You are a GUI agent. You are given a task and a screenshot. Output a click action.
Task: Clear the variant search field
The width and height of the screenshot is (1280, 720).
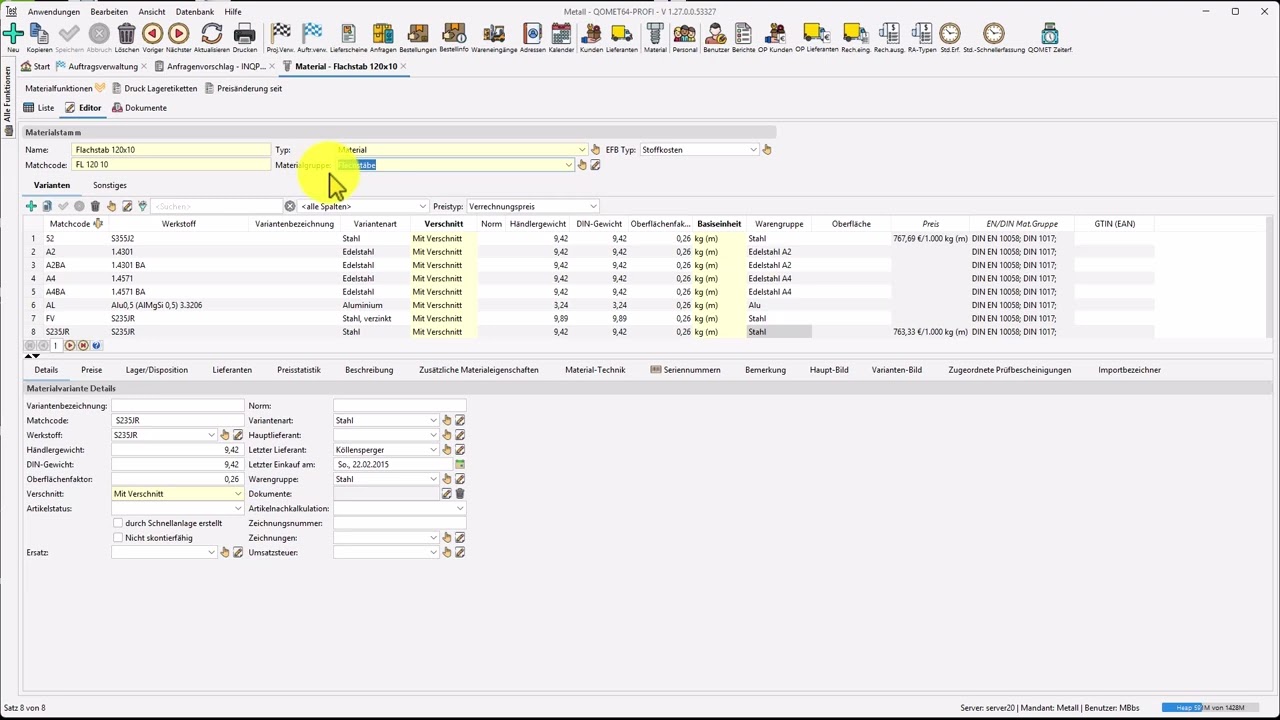[290, 206]
